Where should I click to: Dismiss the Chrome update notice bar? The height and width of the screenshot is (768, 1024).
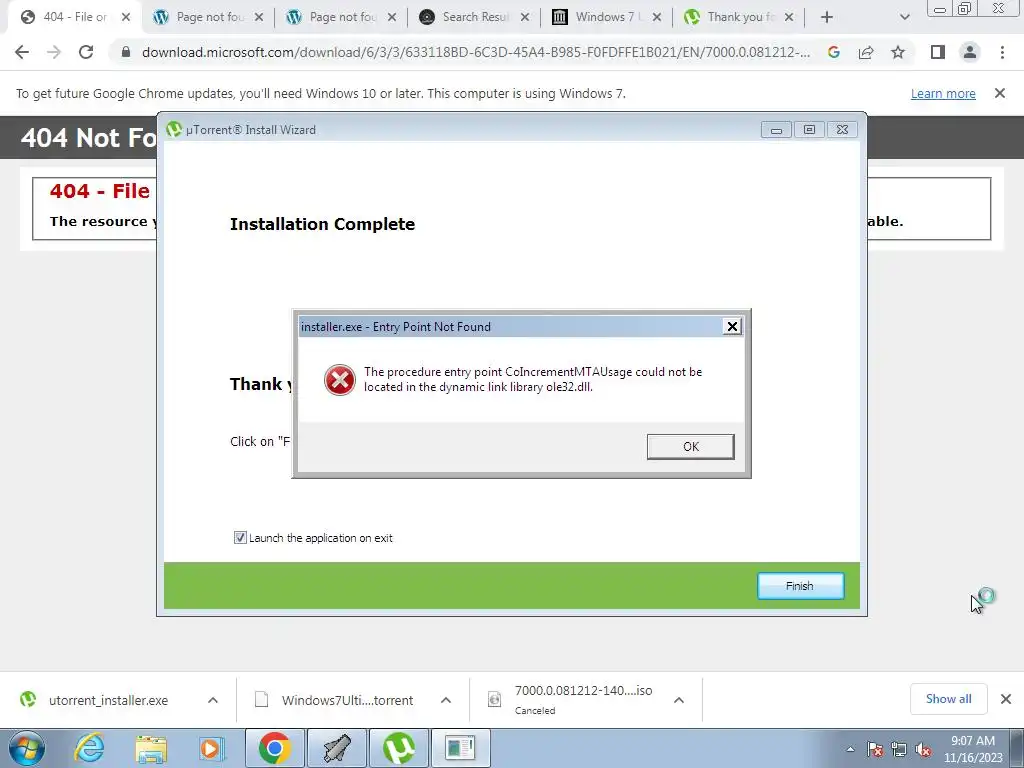pos(999,93)
